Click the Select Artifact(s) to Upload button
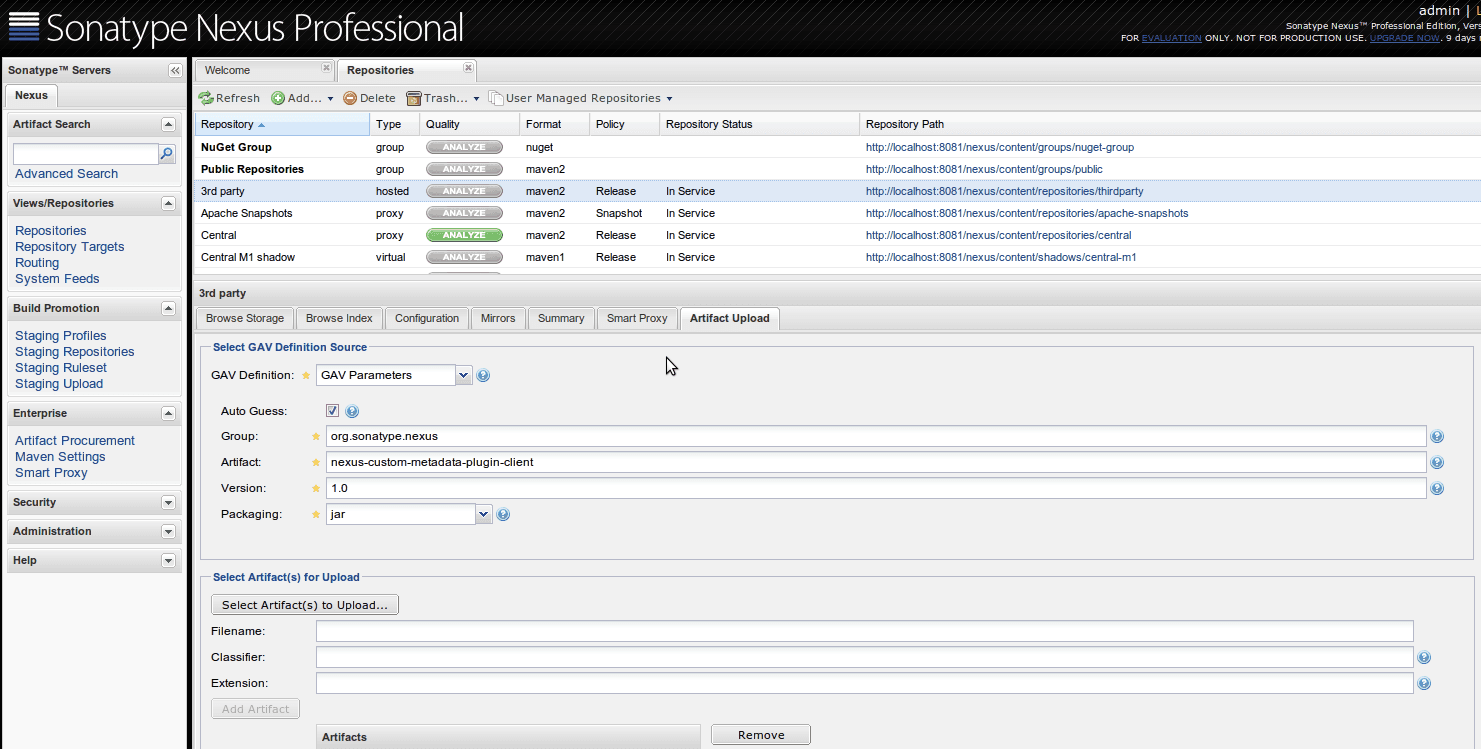The height and width of the screenshot is (749, 1481). (x=304, y=605)
